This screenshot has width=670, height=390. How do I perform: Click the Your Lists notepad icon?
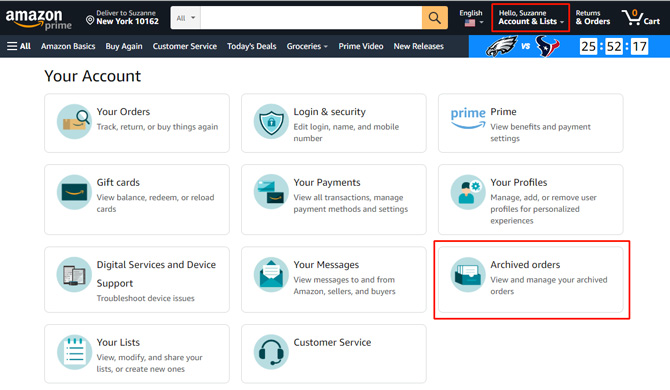[74, 352]
